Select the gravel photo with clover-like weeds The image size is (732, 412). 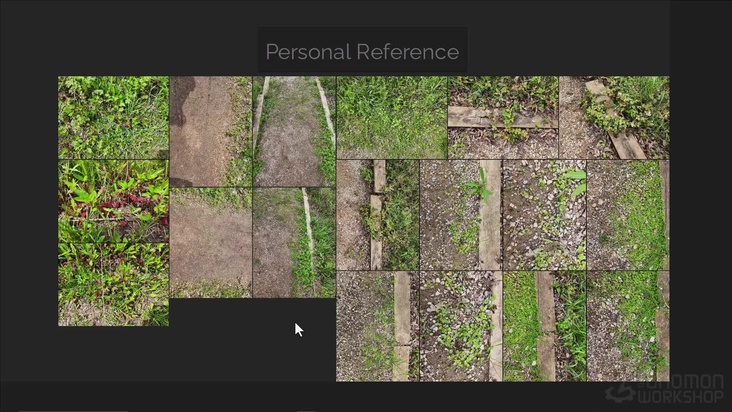tap(461, 326)
